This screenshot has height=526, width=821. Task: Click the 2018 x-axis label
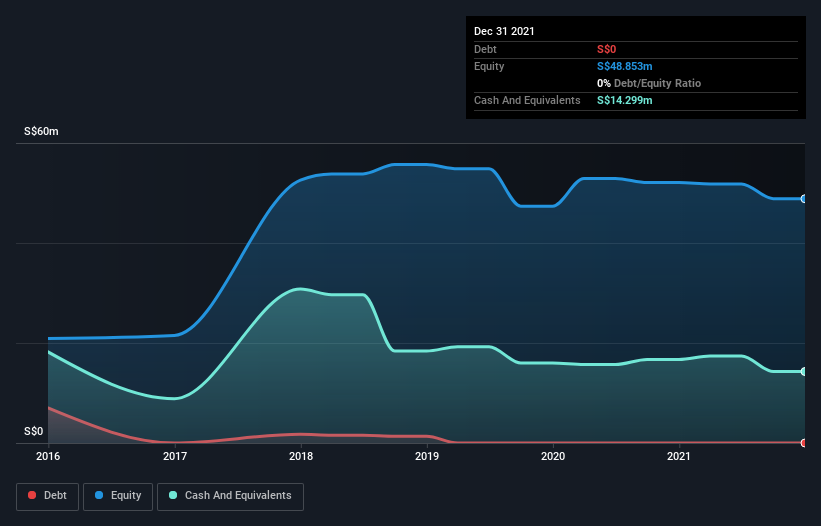[301, 456]
